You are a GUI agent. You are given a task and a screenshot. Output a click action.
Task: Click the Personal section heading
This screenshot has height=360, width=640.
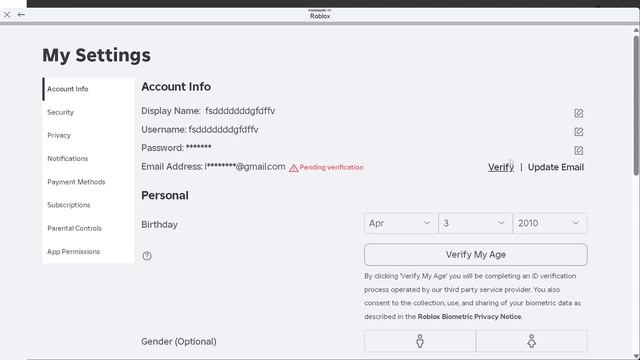165,196
